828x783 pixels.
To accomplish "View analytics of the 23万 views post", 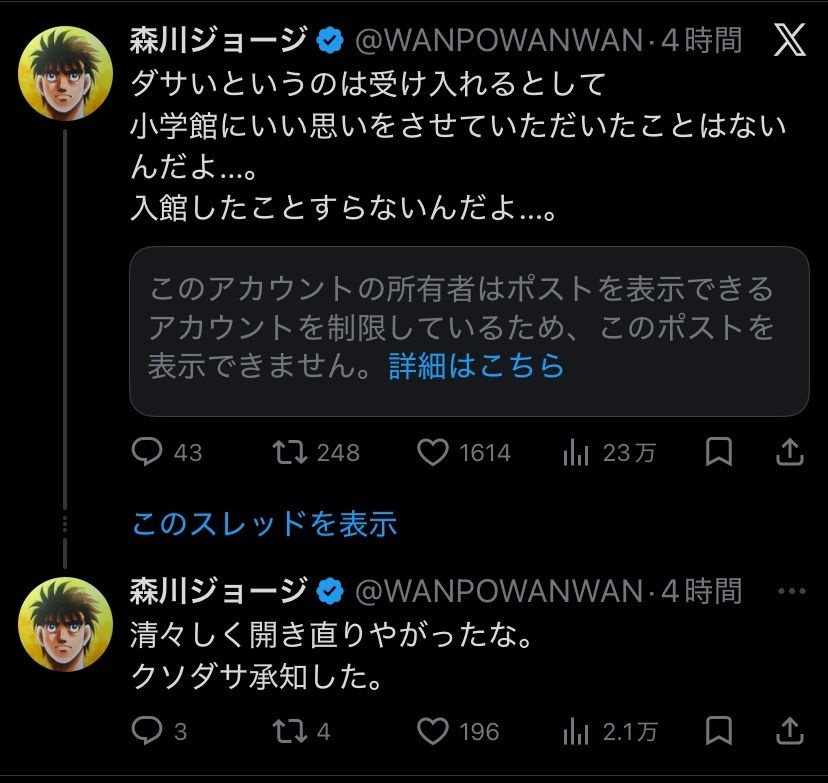I will [x=576, y=453].
